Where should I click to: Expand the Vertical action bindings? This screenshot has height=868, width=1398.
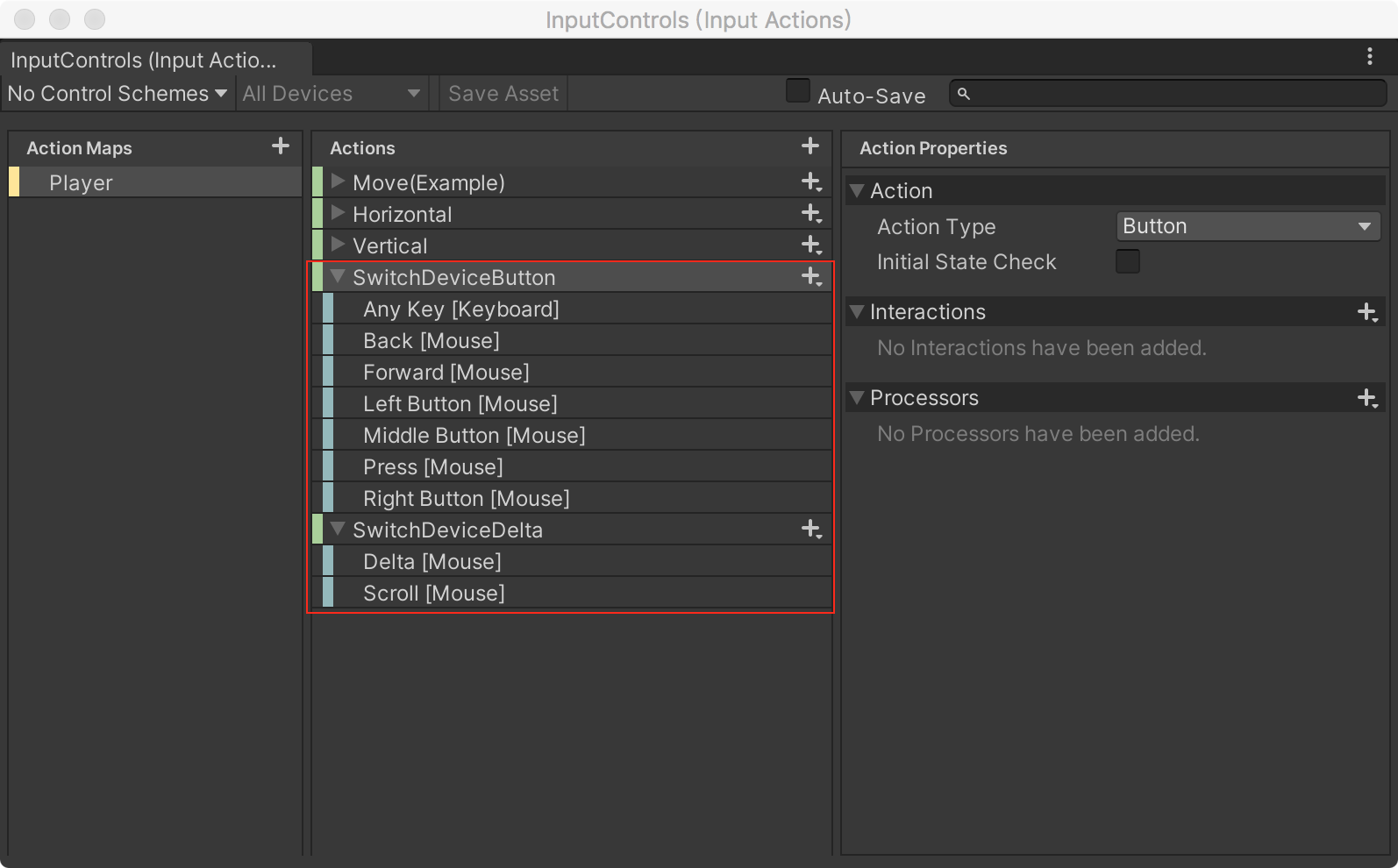(x=339, y=245)
